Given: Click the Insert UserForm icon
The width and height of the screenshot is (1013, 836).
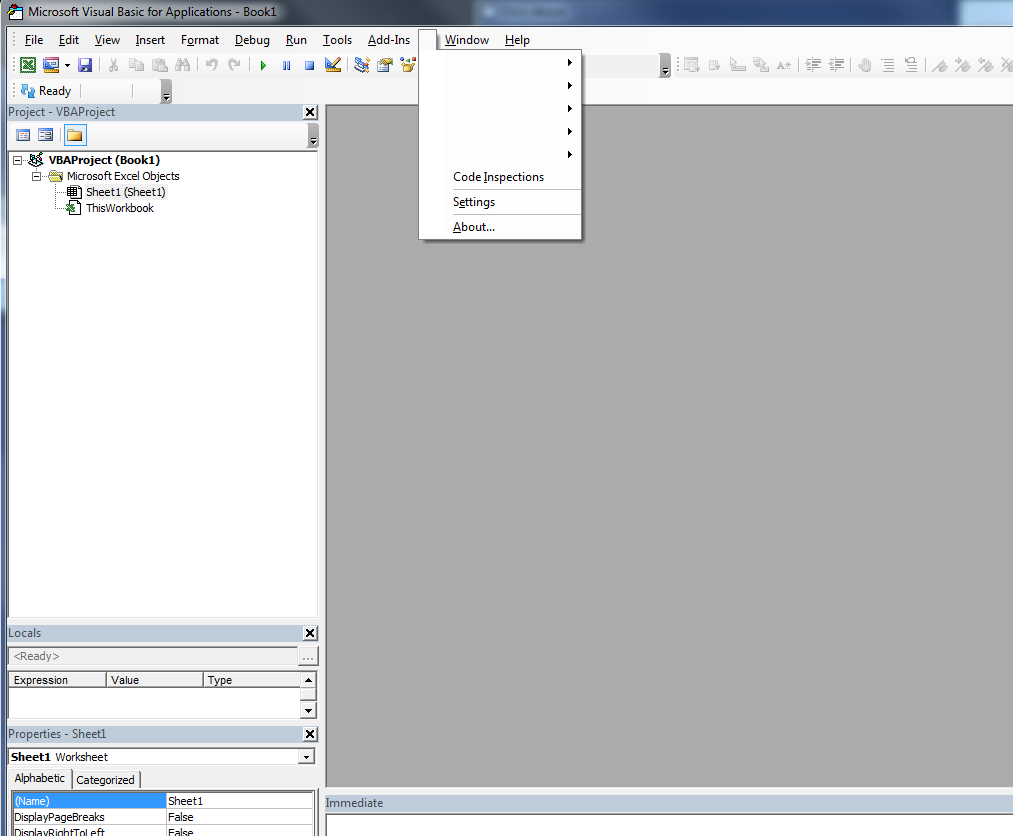Looking at the screenshot, I should [51, 65].
